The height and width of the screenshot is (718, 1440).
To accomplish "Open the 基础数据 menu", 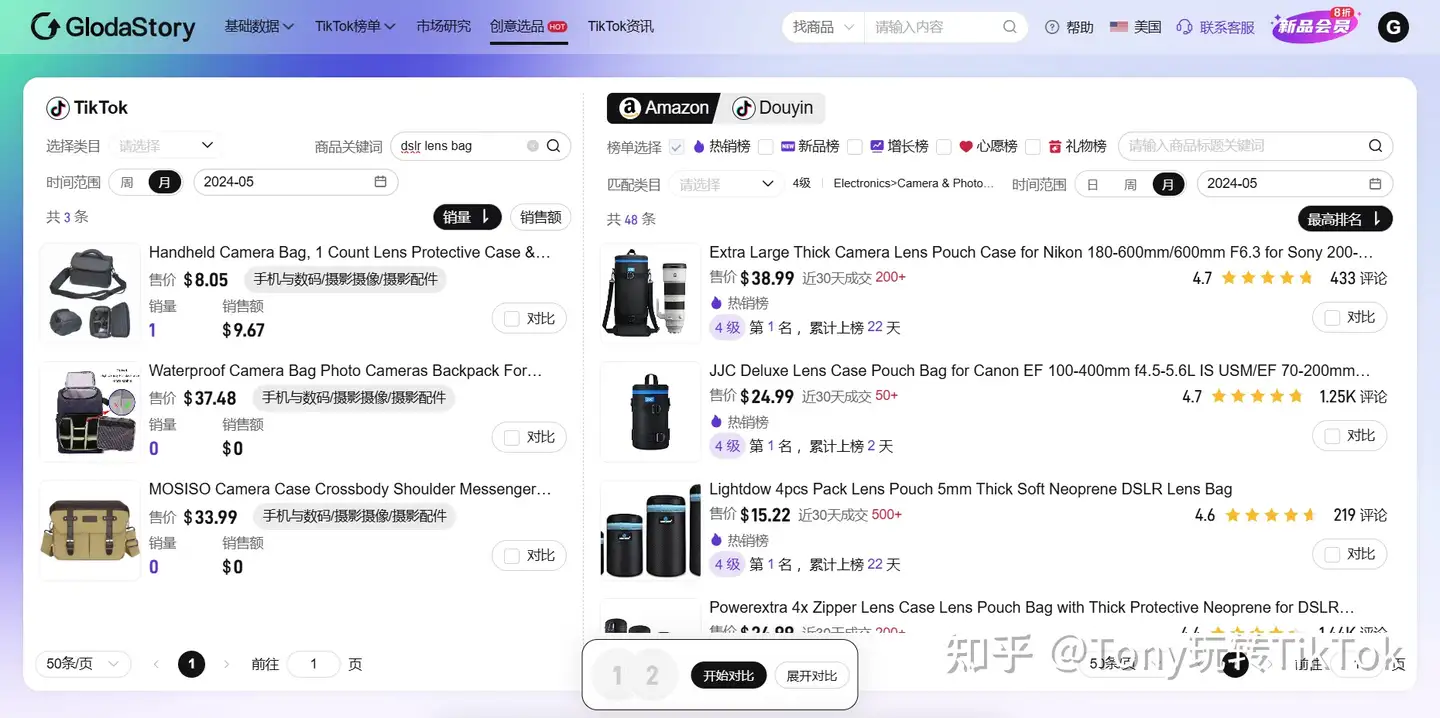I will pyautogui.click(x=259, y=26).
